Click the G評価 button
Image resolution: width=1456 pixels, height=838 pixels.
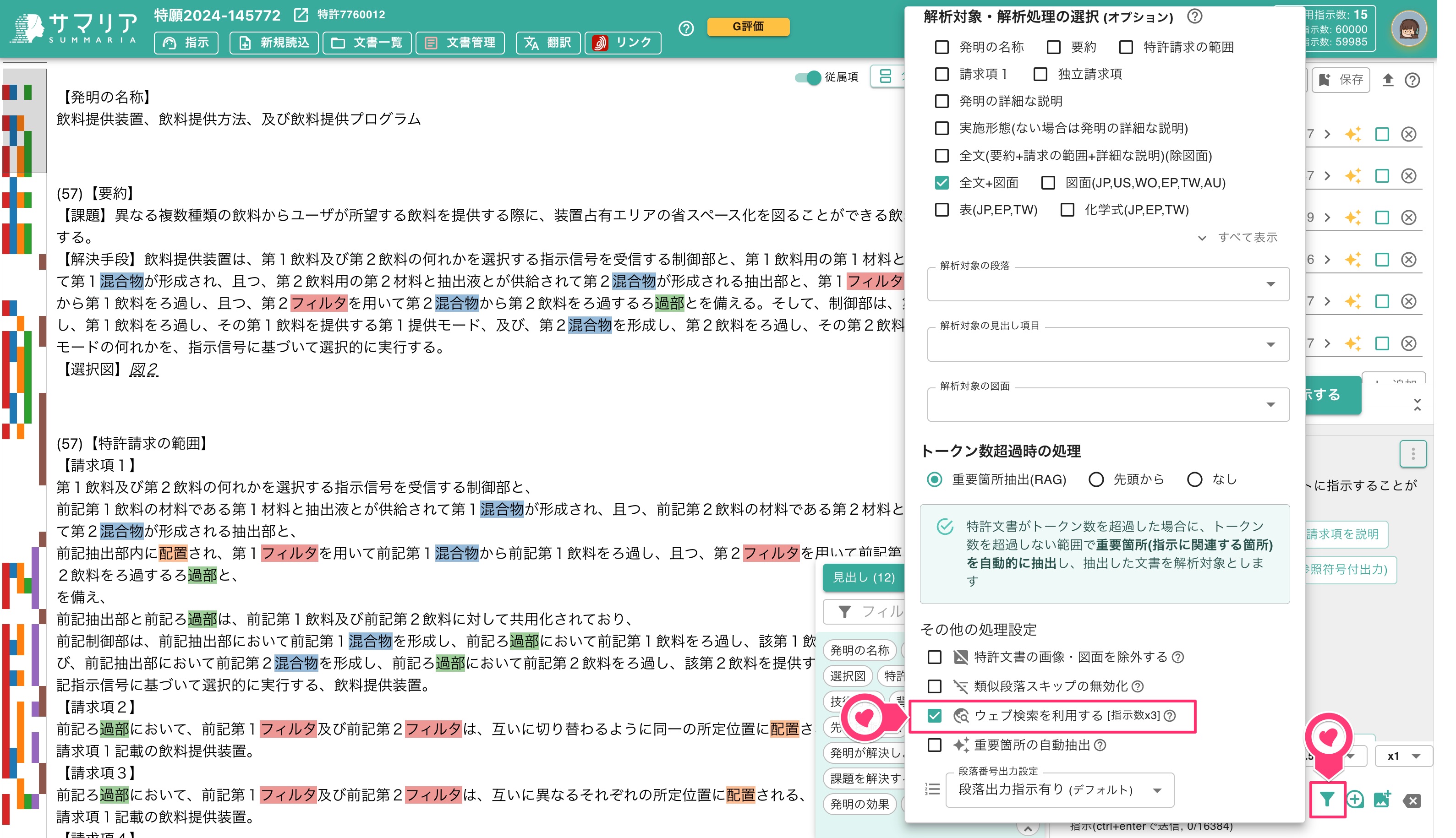coord(748,27)
